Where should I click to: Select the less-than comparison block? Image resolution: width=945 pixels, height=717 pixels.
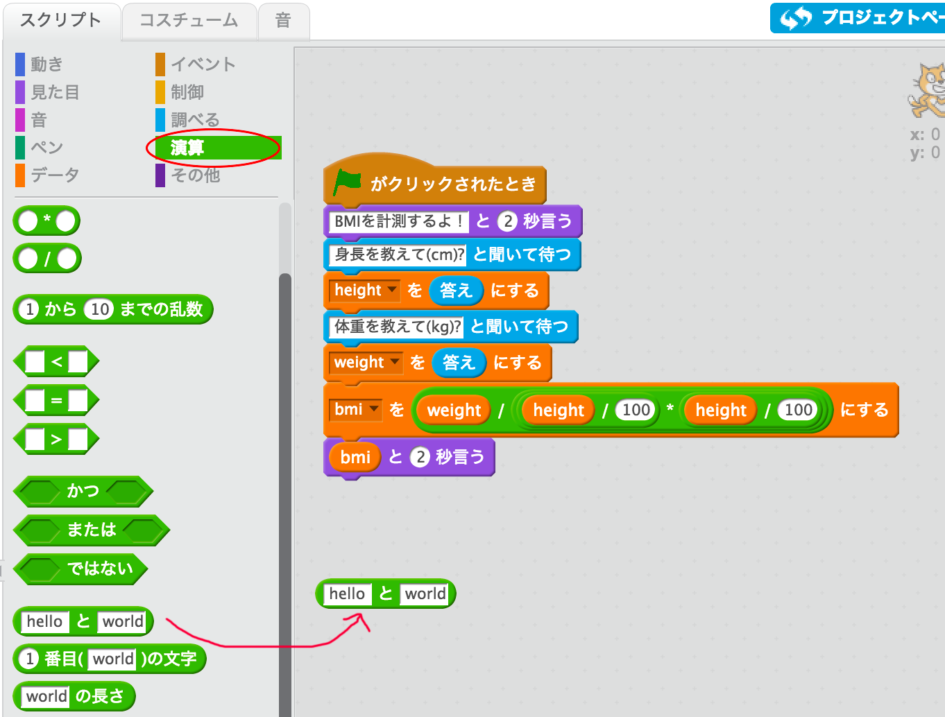click(56, 361)
